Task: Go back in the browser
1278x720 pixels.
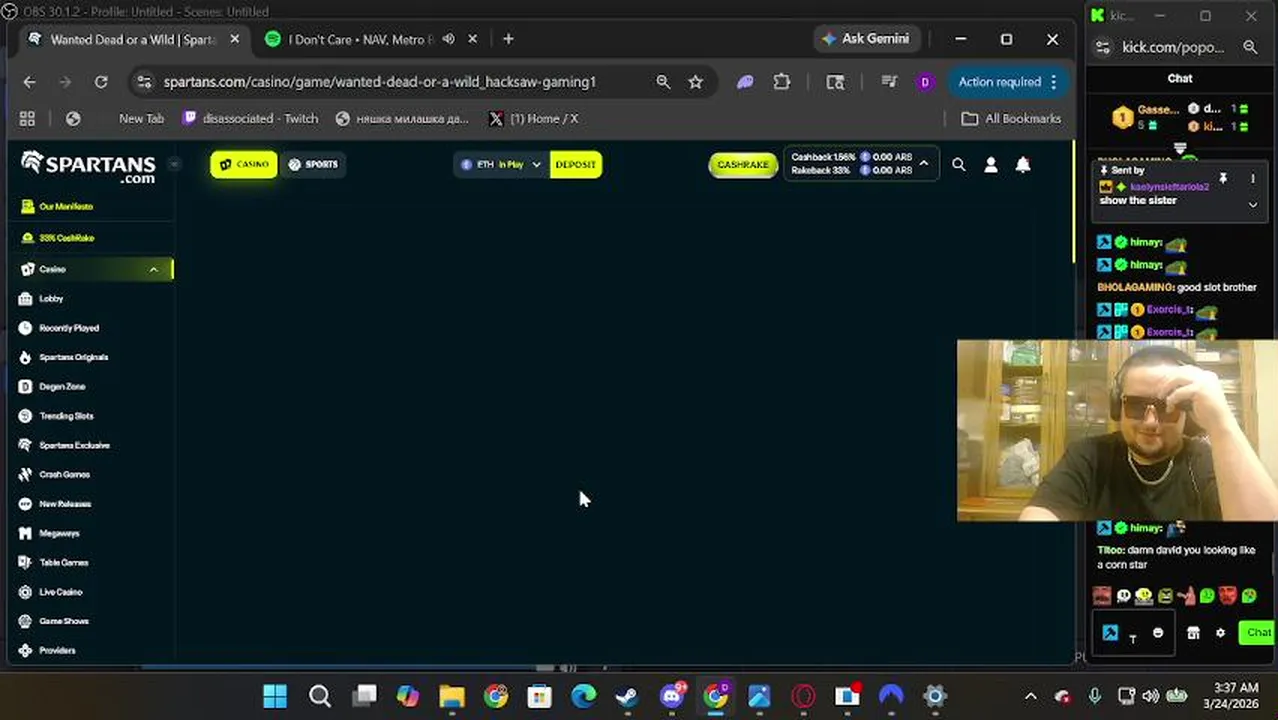Action: click(x=29, y=82)
